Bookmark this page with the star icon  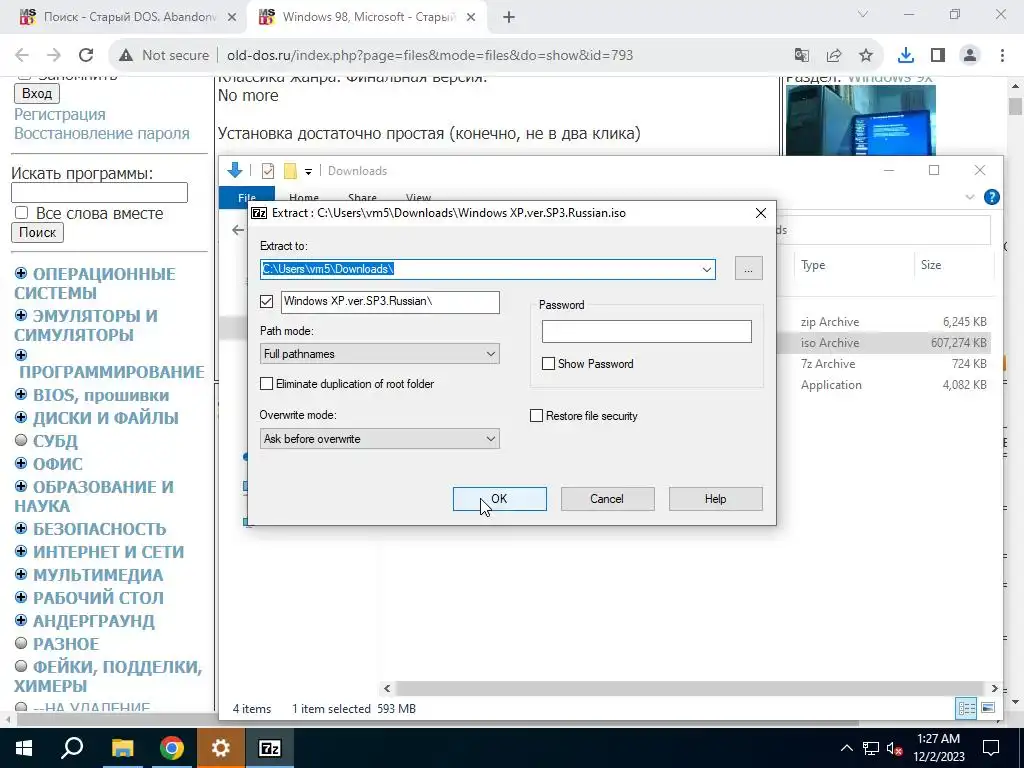pos(866,56)
